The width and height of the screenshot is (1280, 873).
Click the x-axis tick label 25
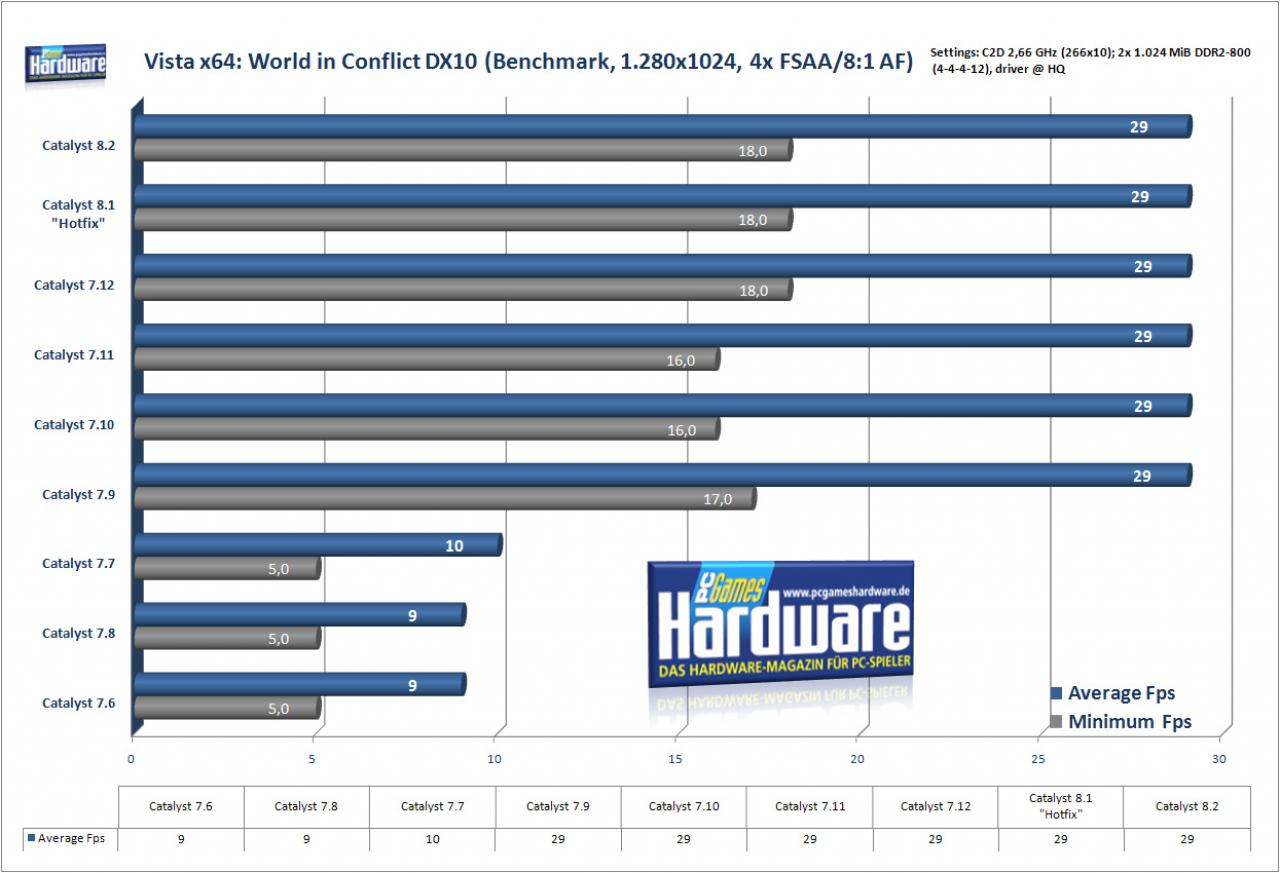coord(1039,759)
